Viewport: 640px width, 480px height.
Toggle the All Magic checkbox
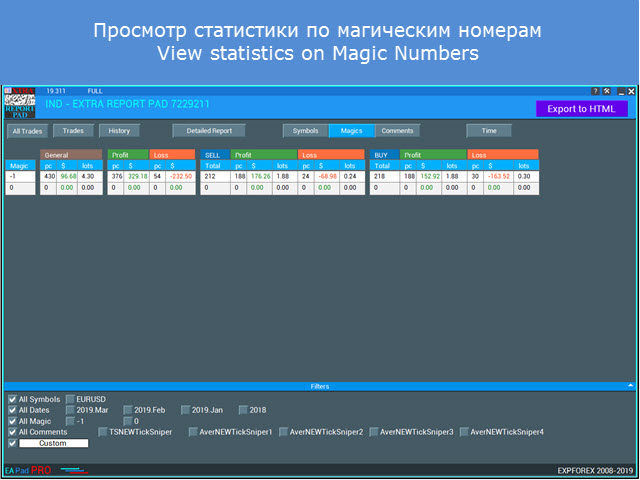coord(12,421)
